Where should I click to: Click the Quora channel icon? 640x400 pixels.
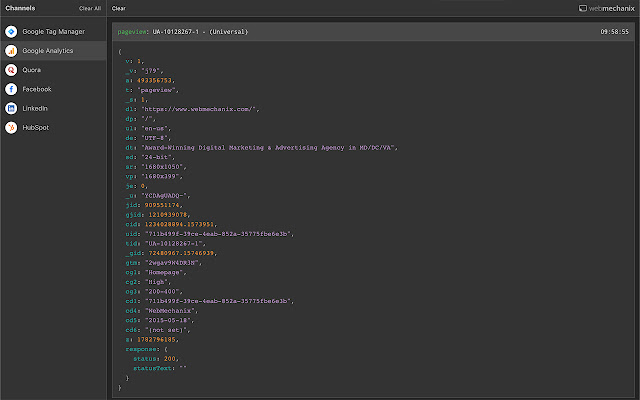pyautogui.click(x=11, y=70)
